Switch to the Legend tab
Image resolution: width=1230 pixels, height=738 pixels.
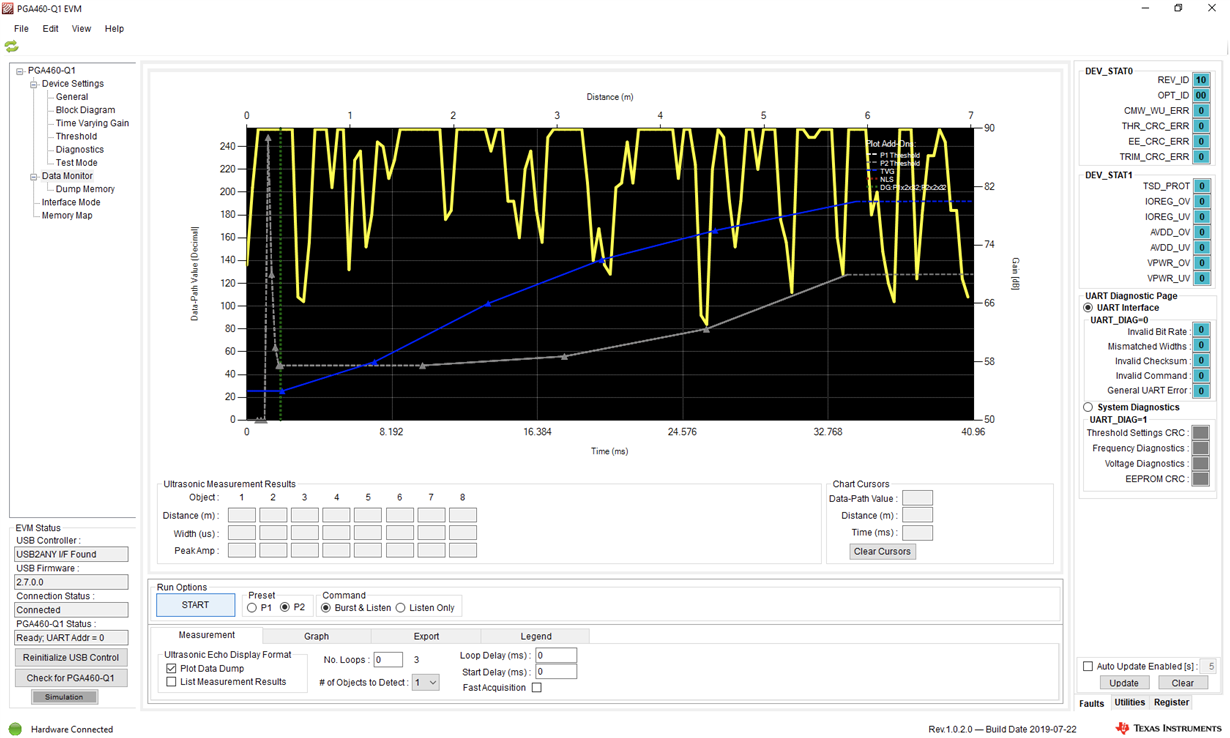(536, 636)
